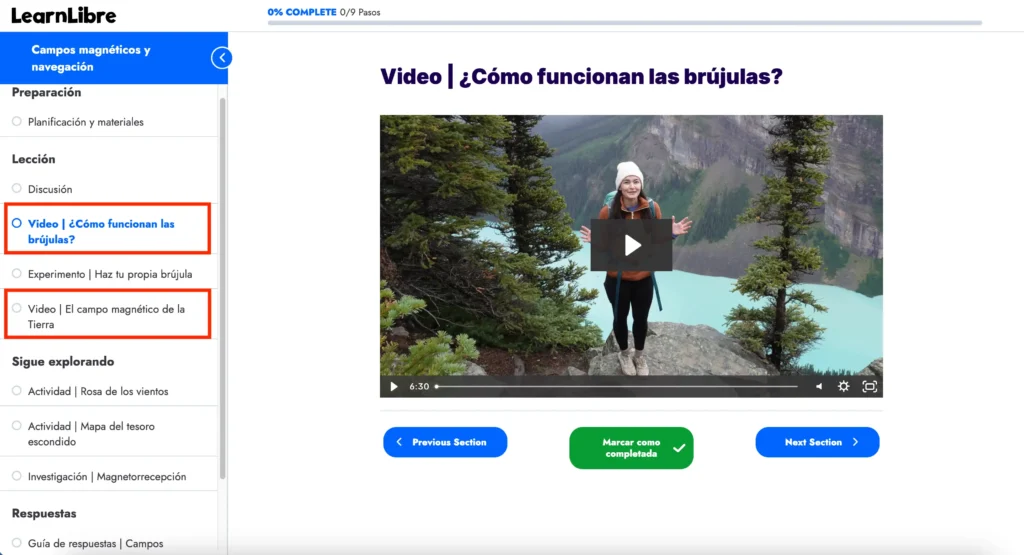Select Video ¿Cómo funcionan las brújulas? item
This screenshot has height=555, width=1024.
pyautogui.click(x=101, y=232)
